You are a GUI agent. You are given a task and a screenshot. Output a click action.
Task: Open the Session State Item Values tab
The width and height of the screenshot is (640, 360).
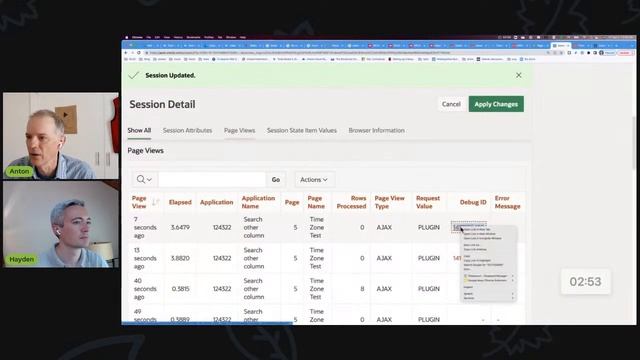click(302, 130)
